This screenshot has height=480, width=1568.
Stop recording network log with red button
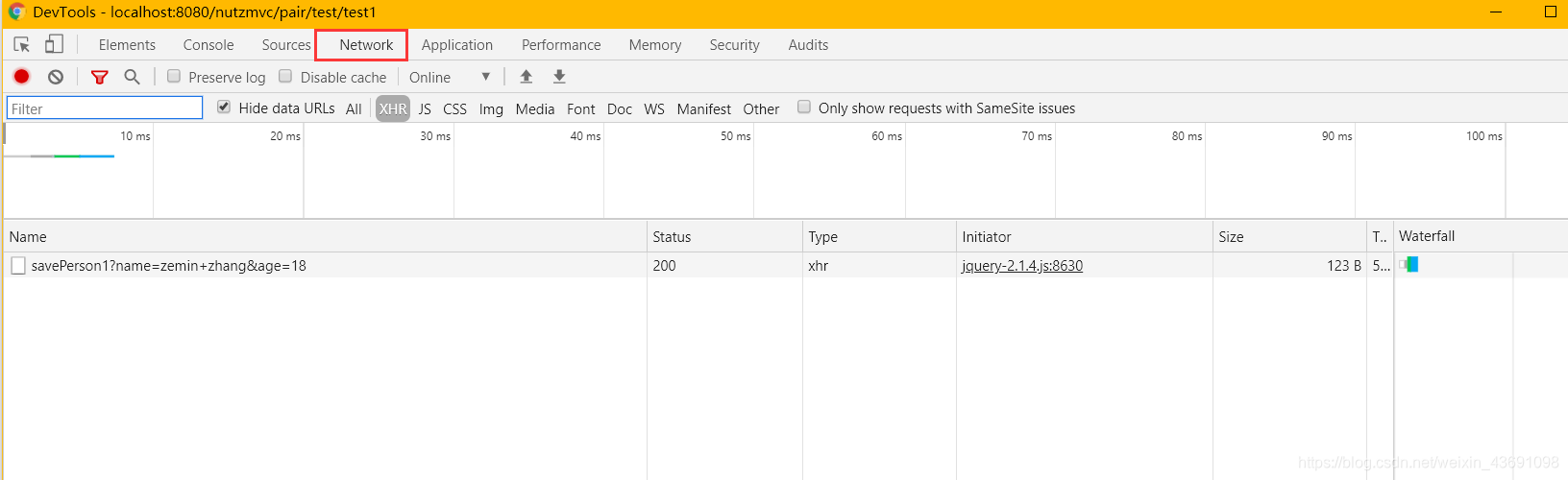(x=21, y=77)
